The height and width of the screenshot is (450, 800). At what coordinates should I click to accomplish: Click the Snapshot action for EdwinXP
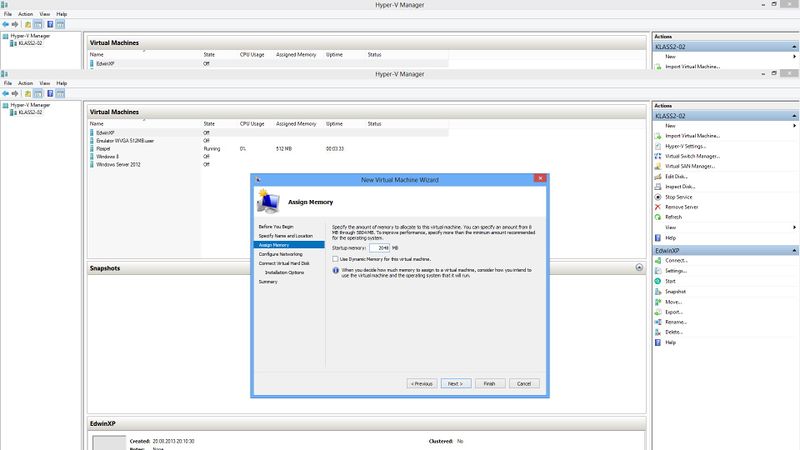click(x=675, y=291)
